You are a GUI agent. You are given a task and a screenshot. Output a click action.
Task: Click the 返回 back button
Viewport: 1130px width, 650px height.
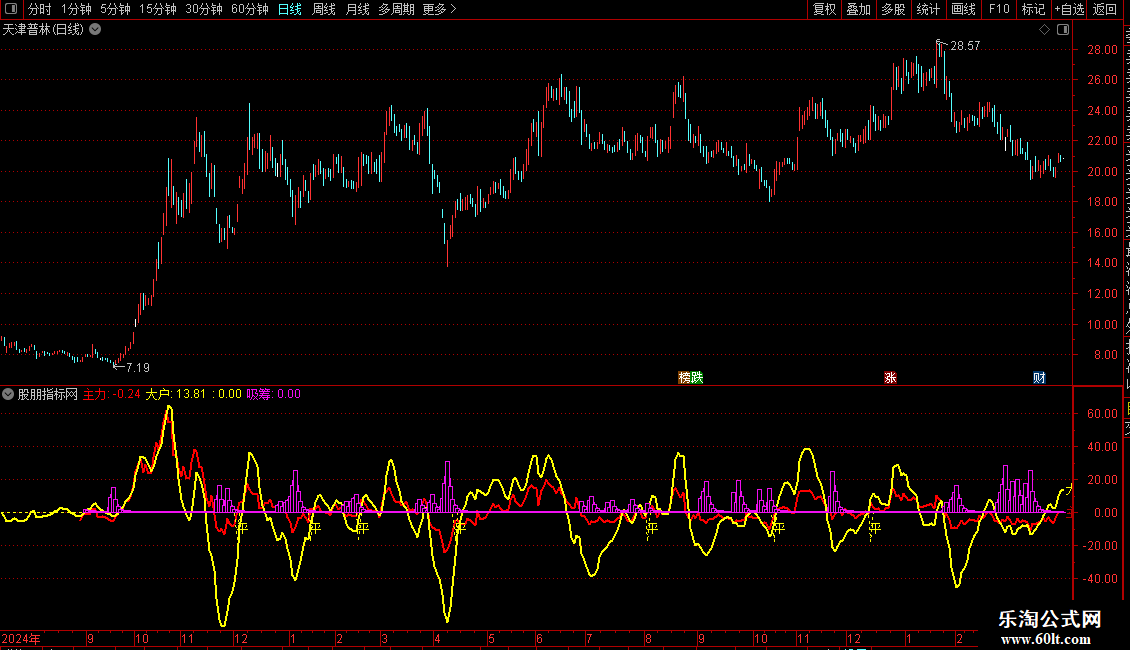(1105, 9)
